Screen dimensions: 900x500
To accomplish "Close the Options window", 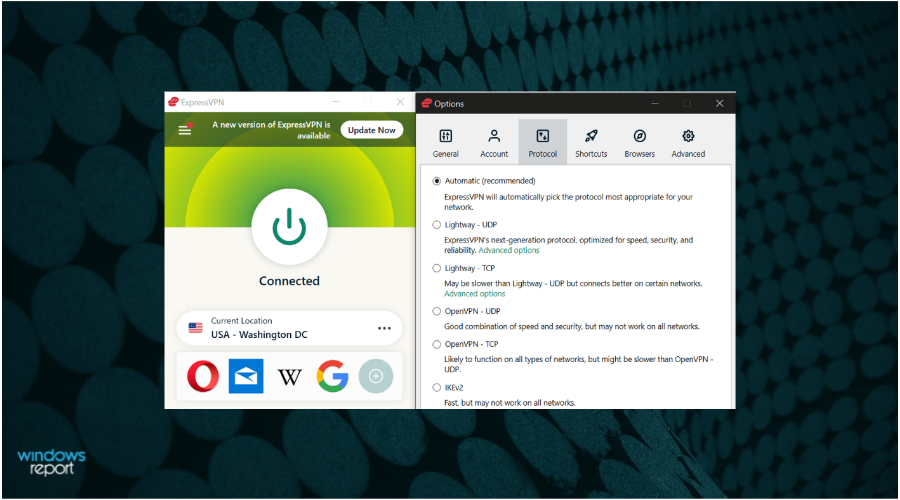I will point(719,103).
